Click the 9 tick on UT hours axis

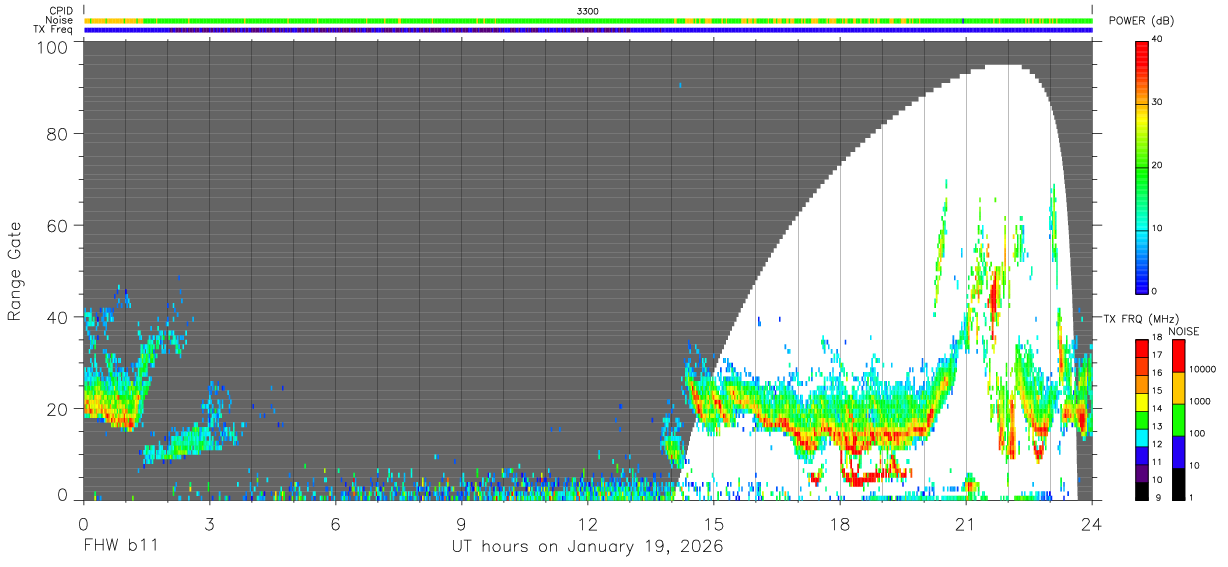coord(461,523)
